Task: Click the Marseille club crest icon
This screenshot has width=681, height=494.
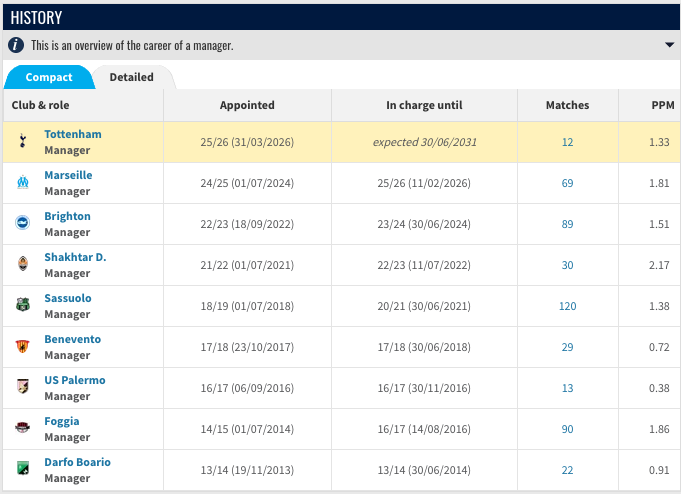Action: pos(23,182)
